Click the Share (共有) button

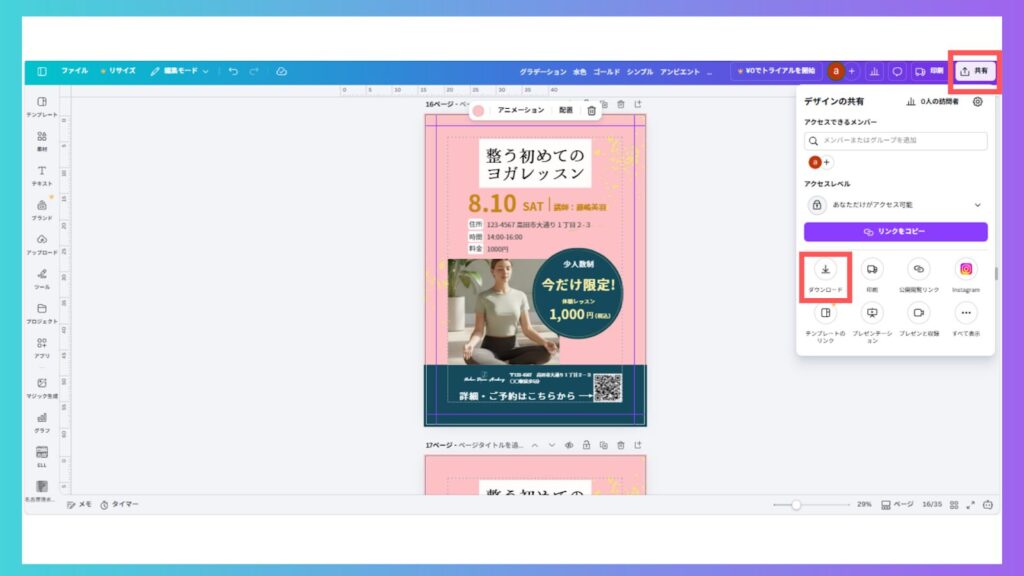(x=974, y=71)
